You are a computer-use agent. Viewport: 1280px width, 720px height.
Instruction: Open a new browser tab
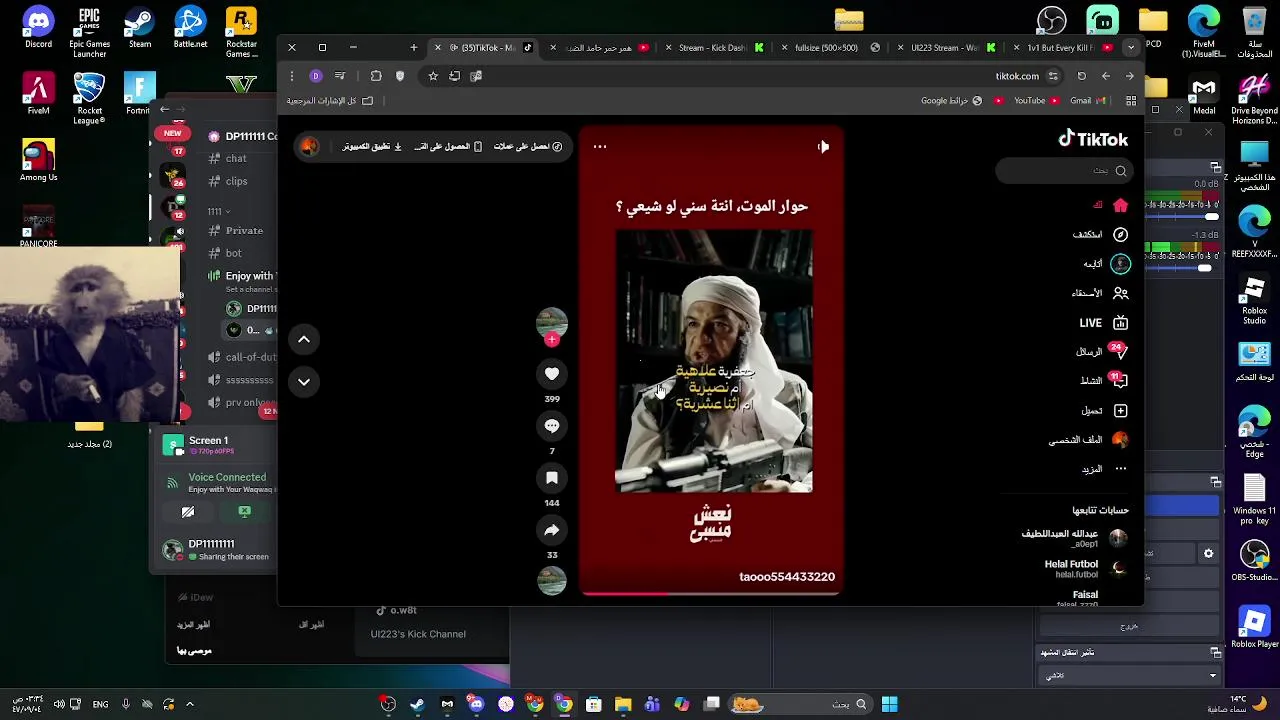click(x=414, y=47)
